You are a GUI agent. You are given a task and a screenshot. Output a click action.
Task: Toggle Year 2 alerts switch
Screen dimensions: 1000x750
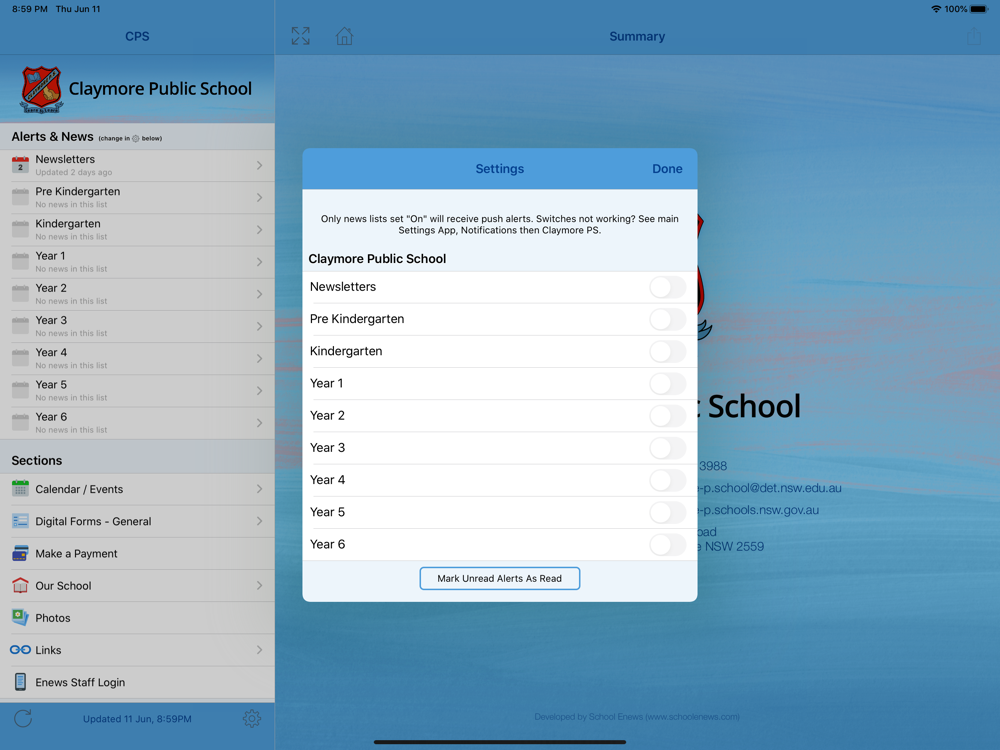[668, 416]
